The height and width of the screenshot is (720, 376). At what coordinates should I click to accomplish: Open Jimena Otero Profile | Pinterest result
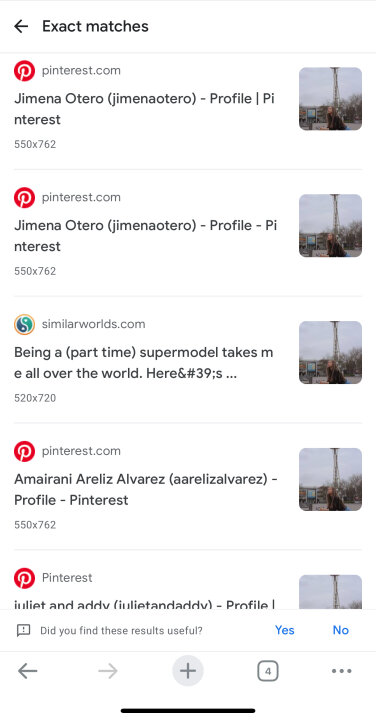point(145,109)
